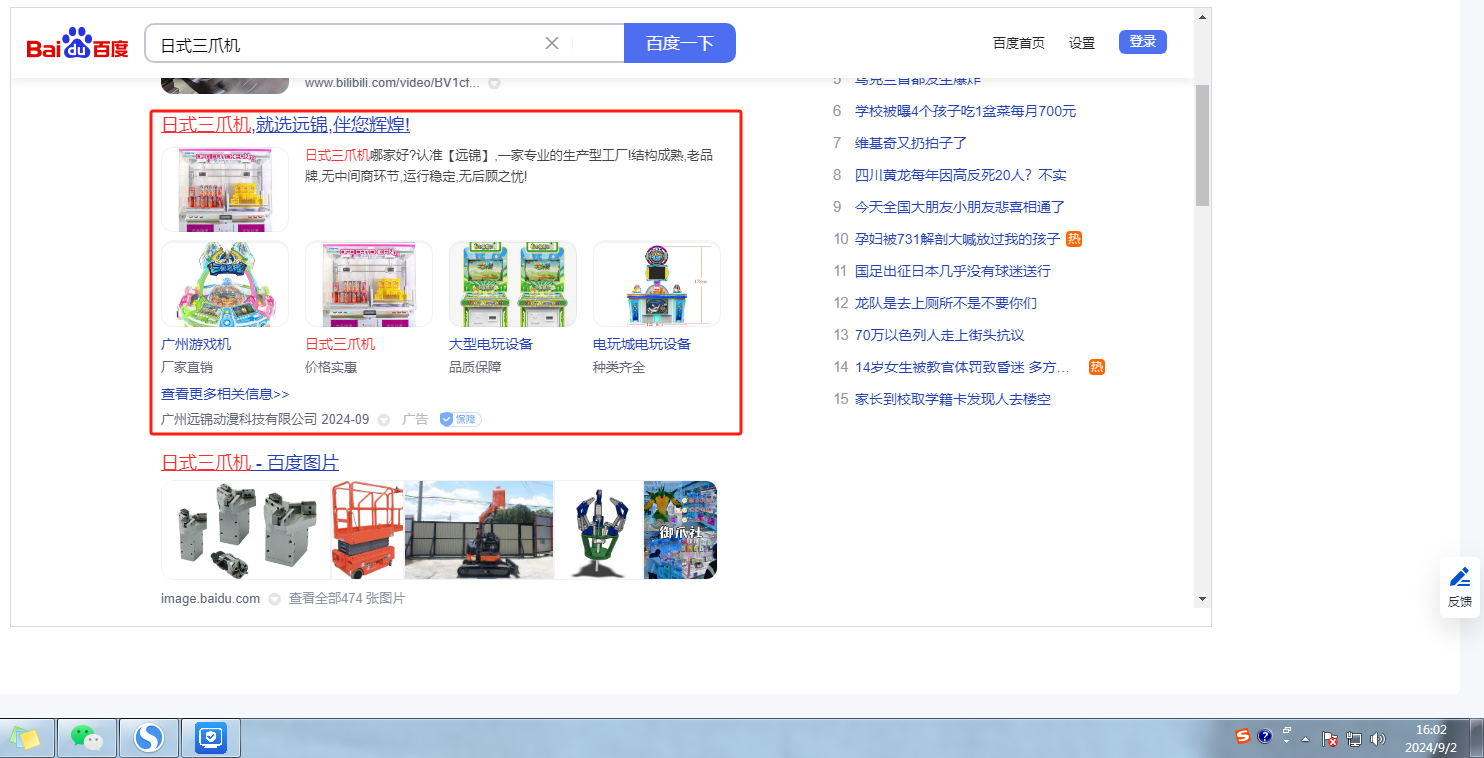Click the 反馈 pencil icon
Viewport: 1484px width, 758px height.
[x=1460, y=577]
